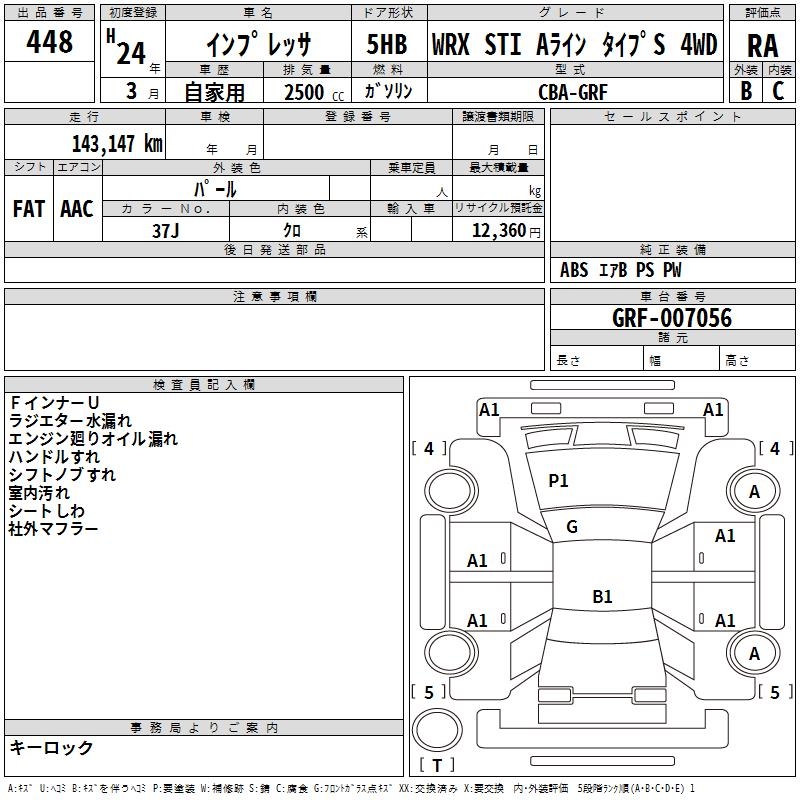This screenshot has height=800, width=800.
Task: Select the car name インプレッサ
Action: click(258, 44)
